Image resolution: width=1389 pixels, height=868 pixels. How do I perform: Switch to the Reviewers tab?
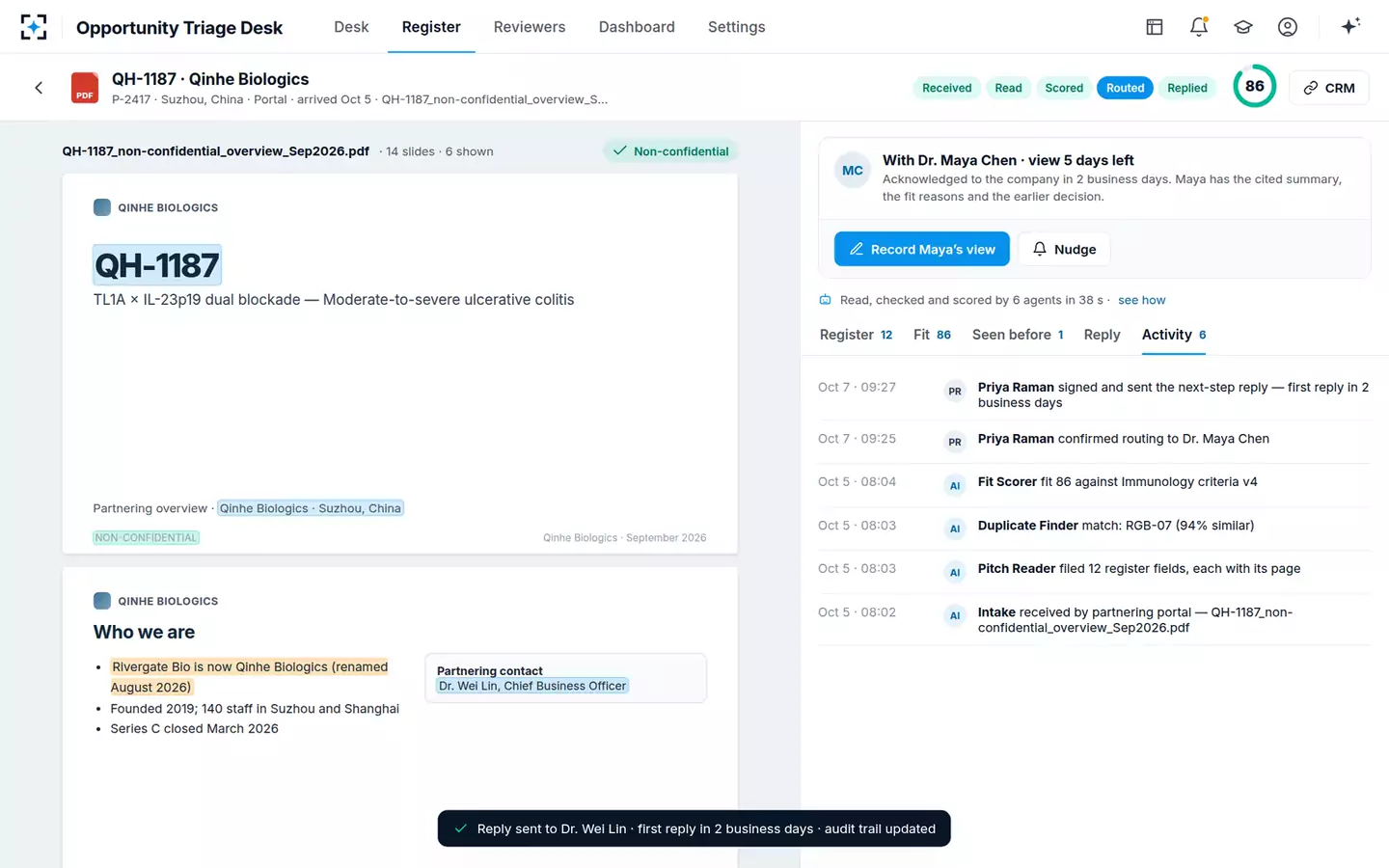(x=530, y=27)
